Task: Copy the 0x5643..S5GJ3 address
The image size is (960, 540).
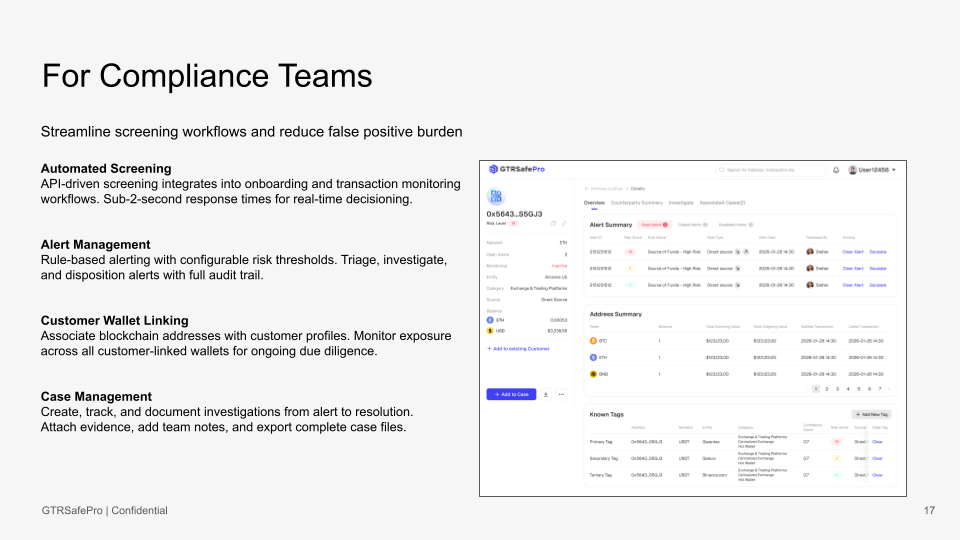Action: tap(553, 223)
